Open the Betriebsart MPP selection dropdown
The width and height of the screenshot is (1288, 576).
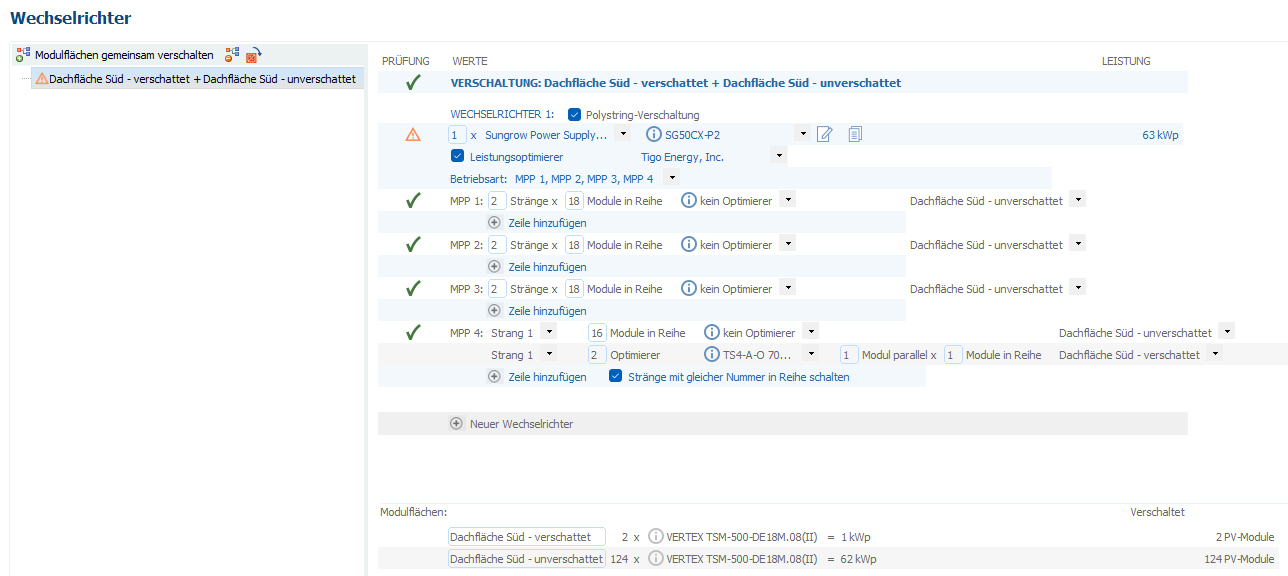[x=670, y=179]
